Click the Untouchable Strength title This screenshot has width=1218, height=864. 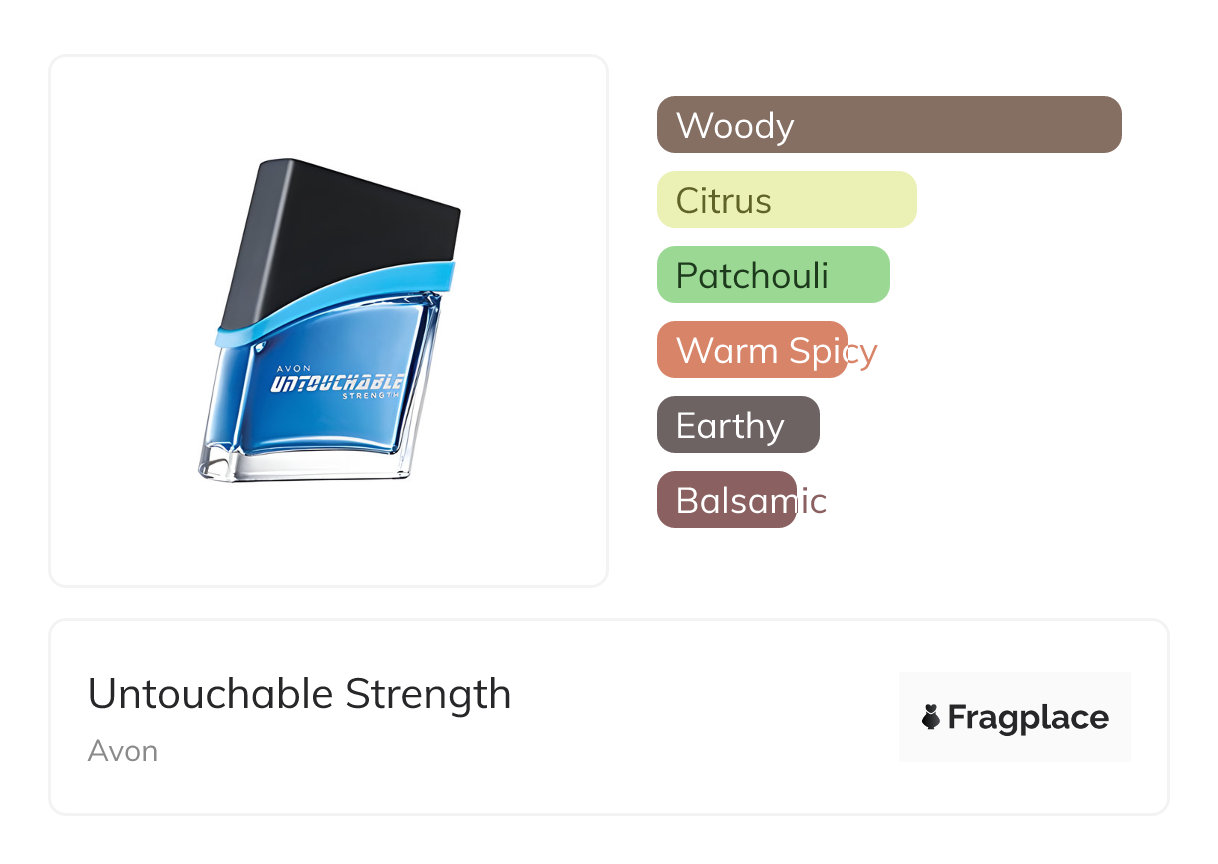click(299, 694)
